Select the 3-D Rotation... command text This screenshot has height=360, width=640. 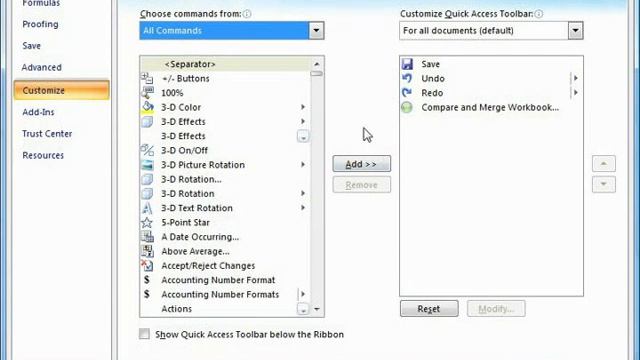pyautogui.click(x=191, y=179)
